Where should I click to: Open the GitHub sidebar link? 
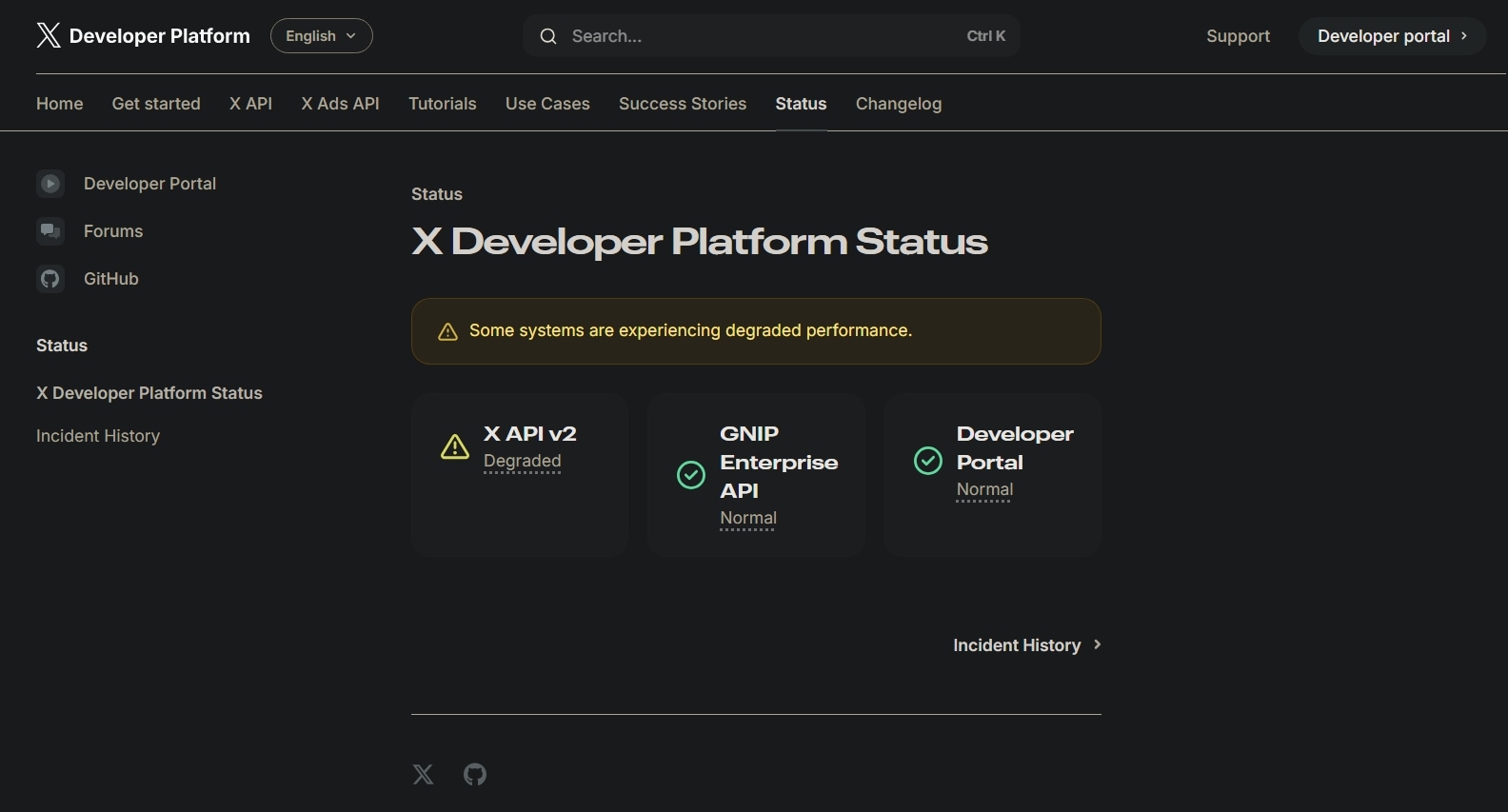[111, 279]
